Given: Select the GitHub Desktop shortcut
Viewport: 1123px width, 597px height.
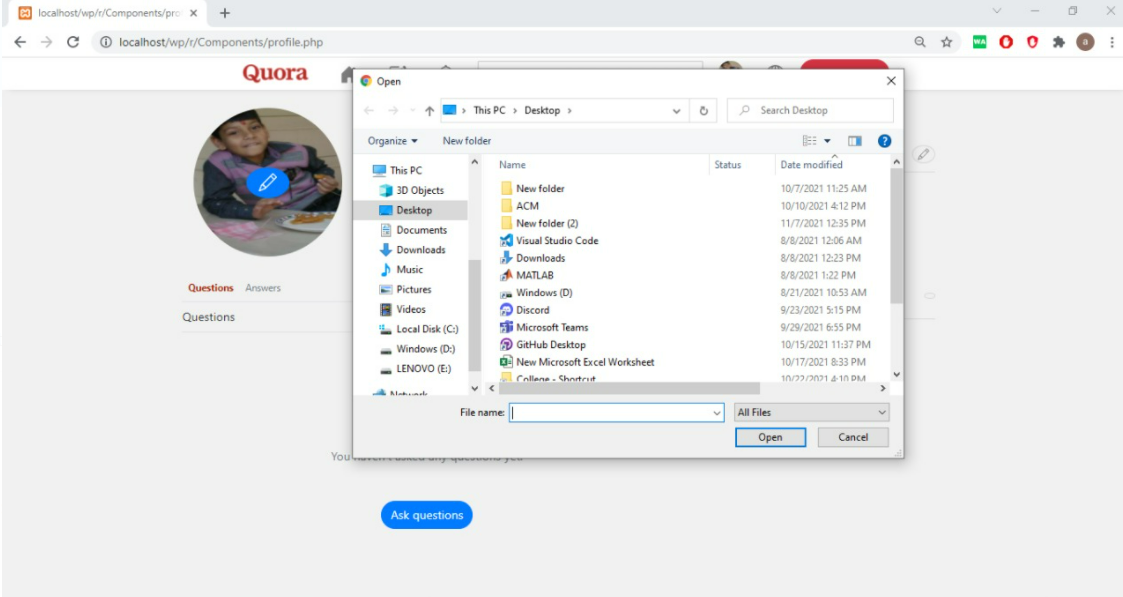Looking at the screenshot, I should (542, 344).
